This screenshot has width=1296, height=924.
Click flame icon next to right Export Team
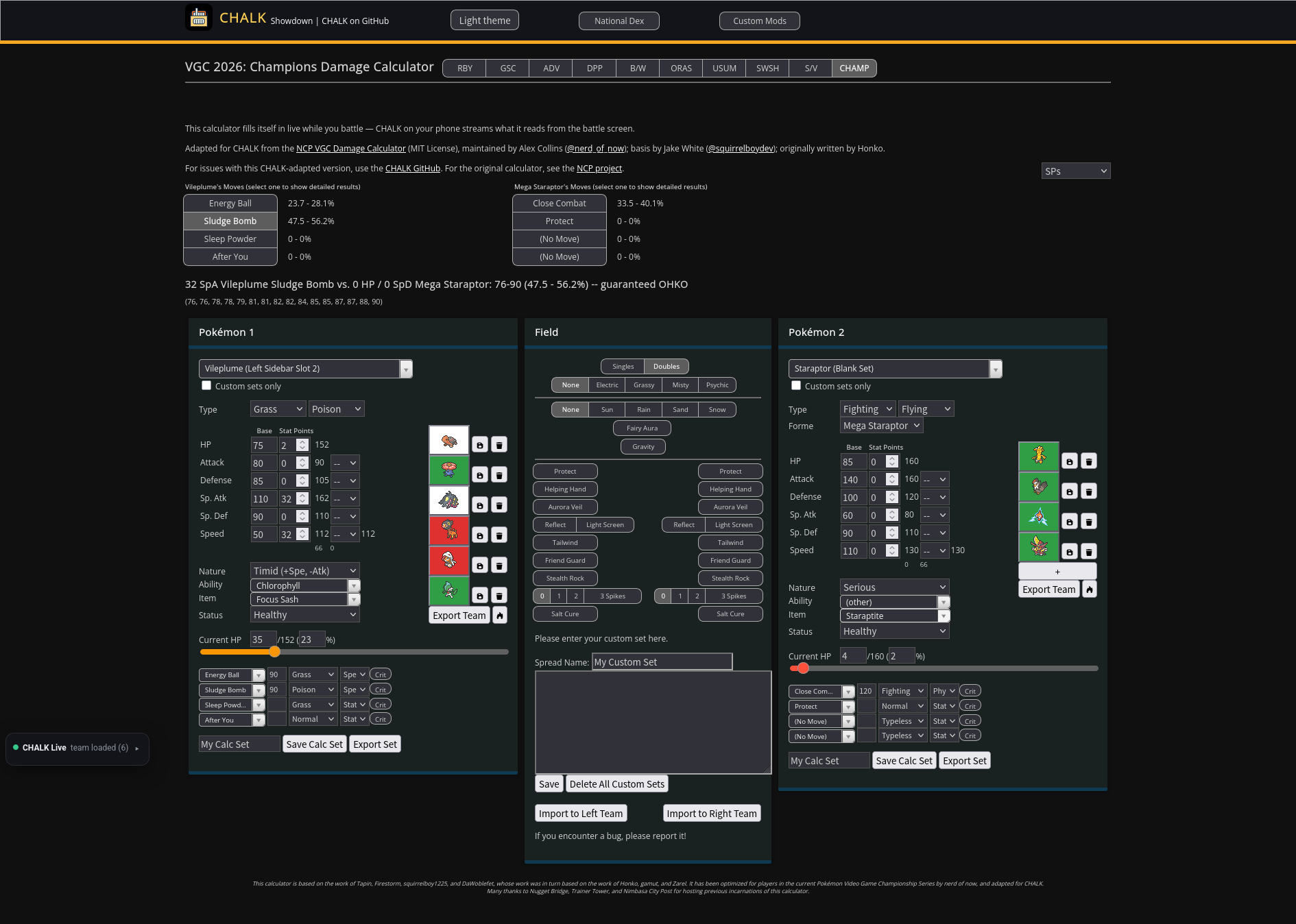[x=1090, y=589]
